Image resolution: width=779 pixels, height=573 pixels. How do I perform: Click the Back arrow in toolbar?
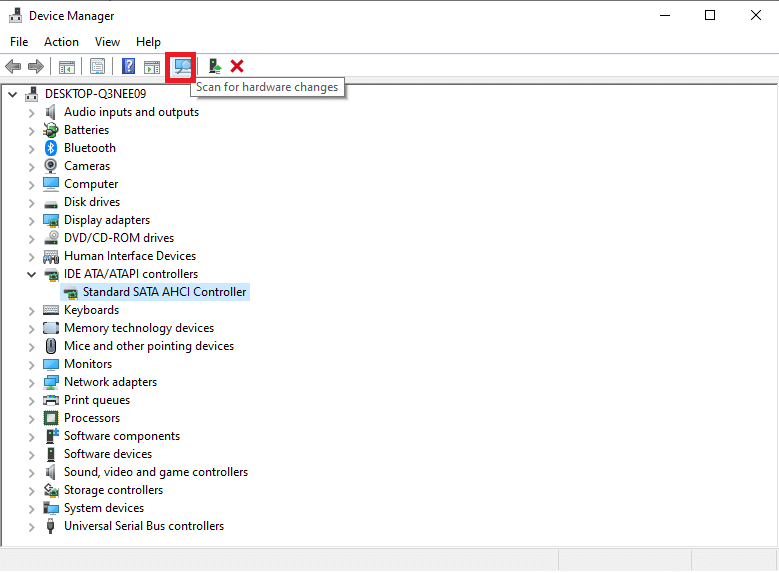(13, 66)
